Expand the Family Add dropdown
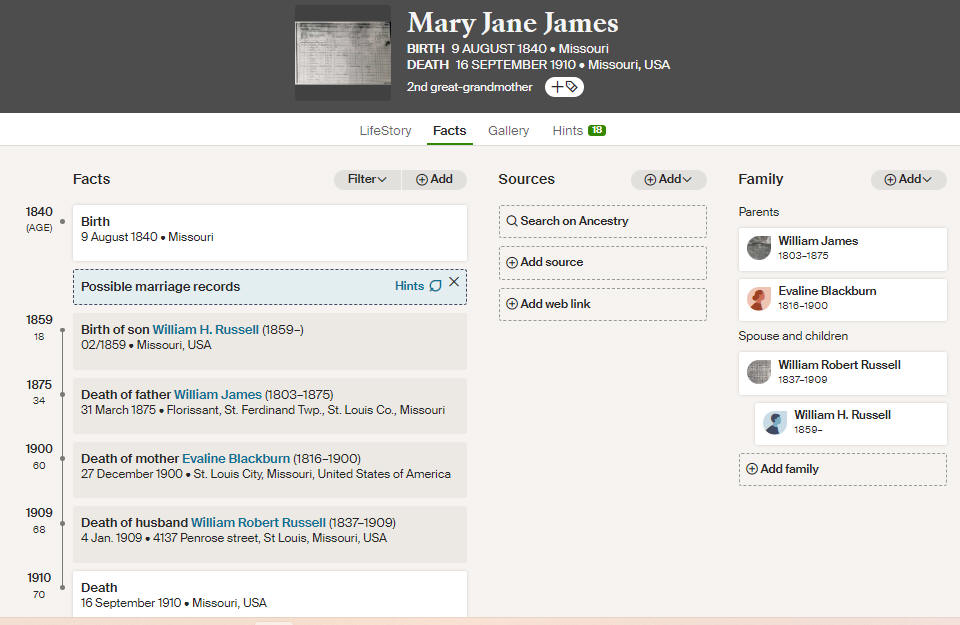960x625 pixels. click(909, 179)
